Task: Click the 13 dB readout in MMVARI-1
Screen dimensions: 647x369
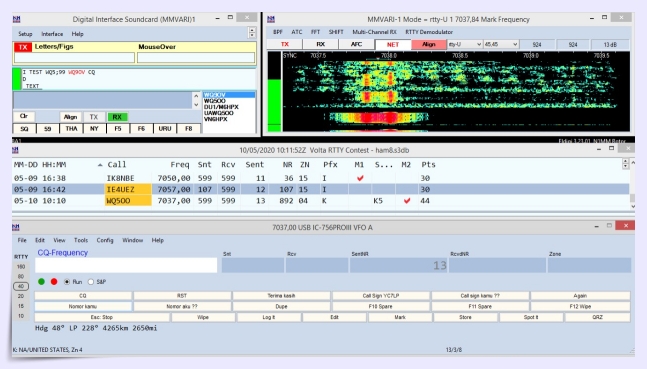Action: (x=610, y=44)
